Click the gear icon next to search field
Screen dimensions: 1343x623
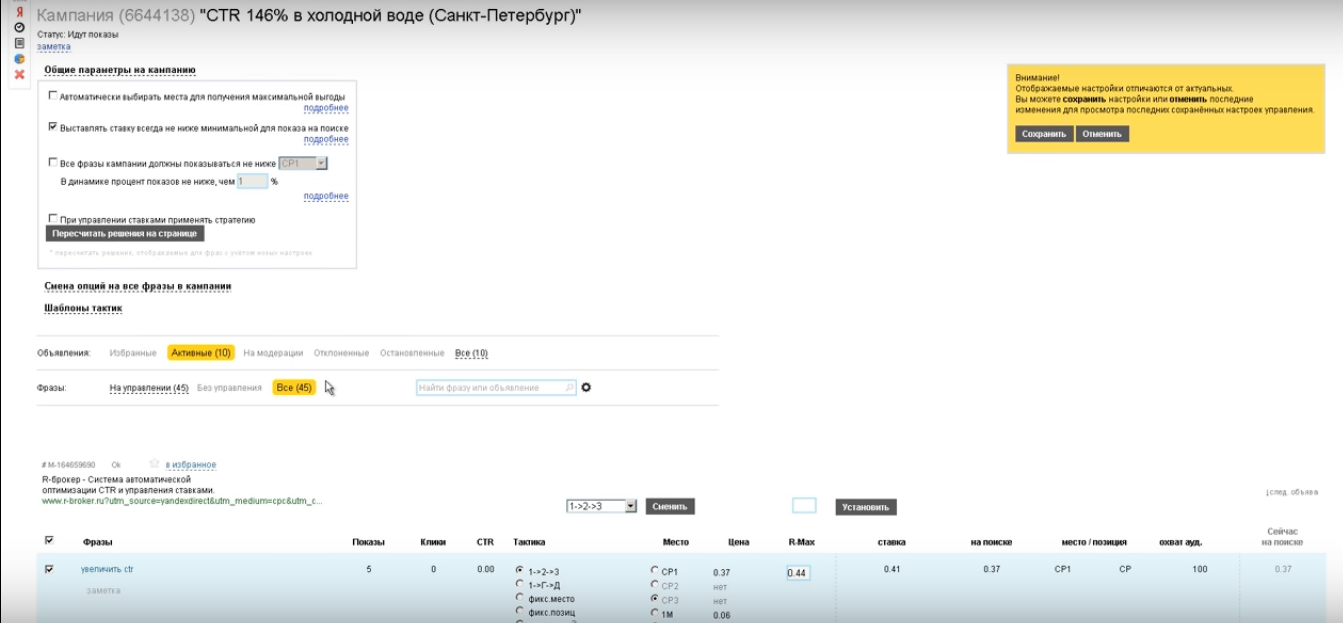point(586,387)
